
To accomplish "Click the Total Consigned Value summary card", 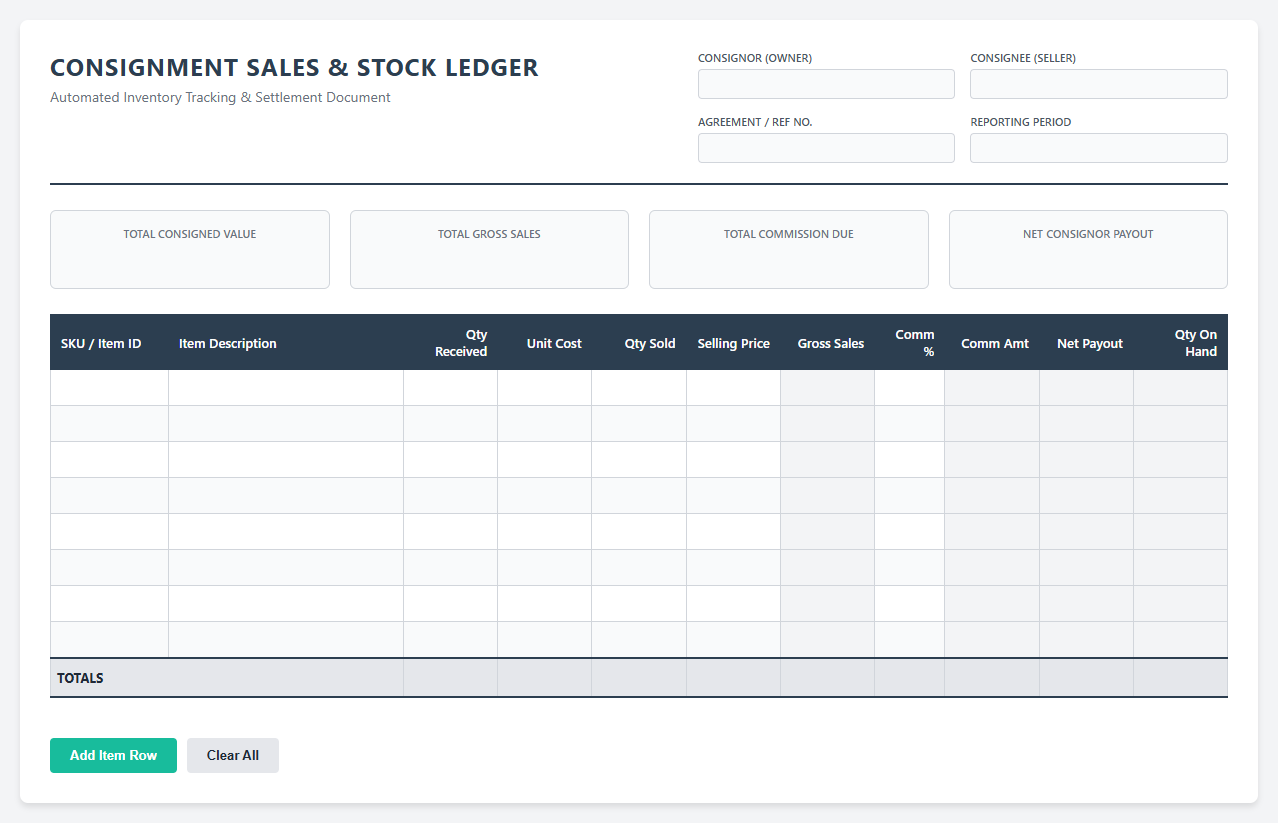I will coord(190,249).
